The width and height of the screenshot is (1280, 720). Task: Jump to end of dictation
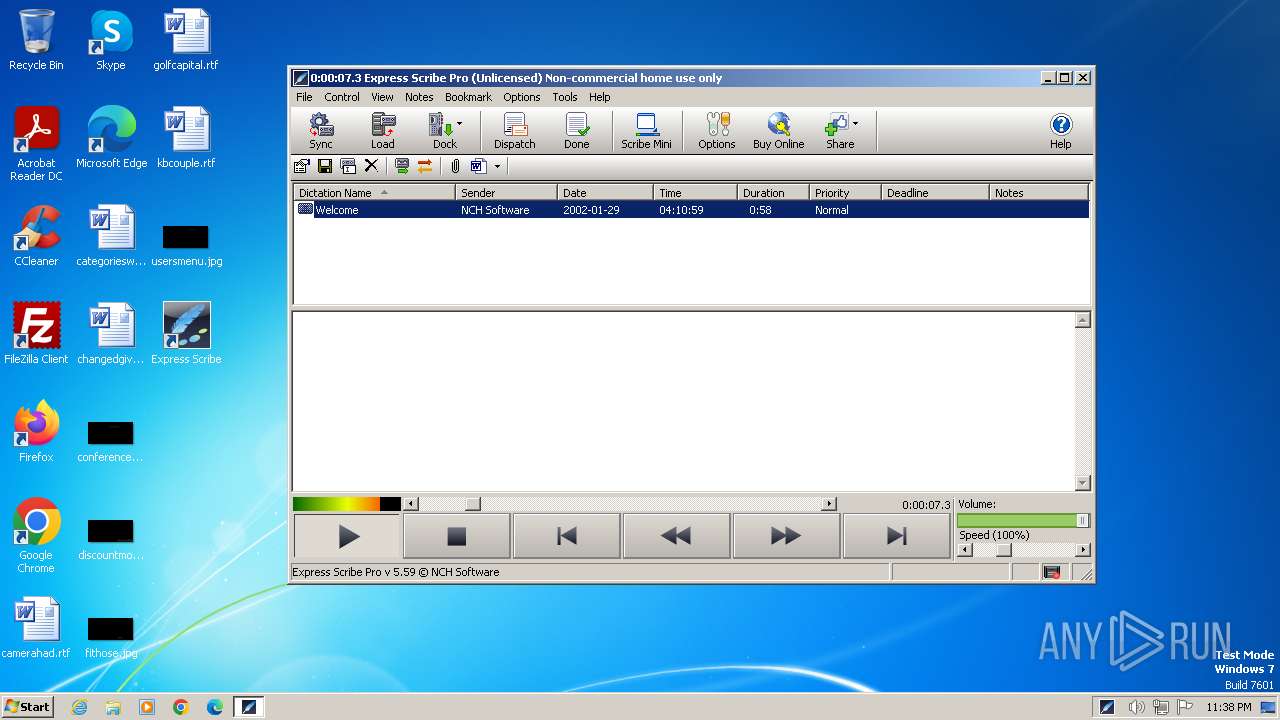pyautogui.click(x=896, y=537)
